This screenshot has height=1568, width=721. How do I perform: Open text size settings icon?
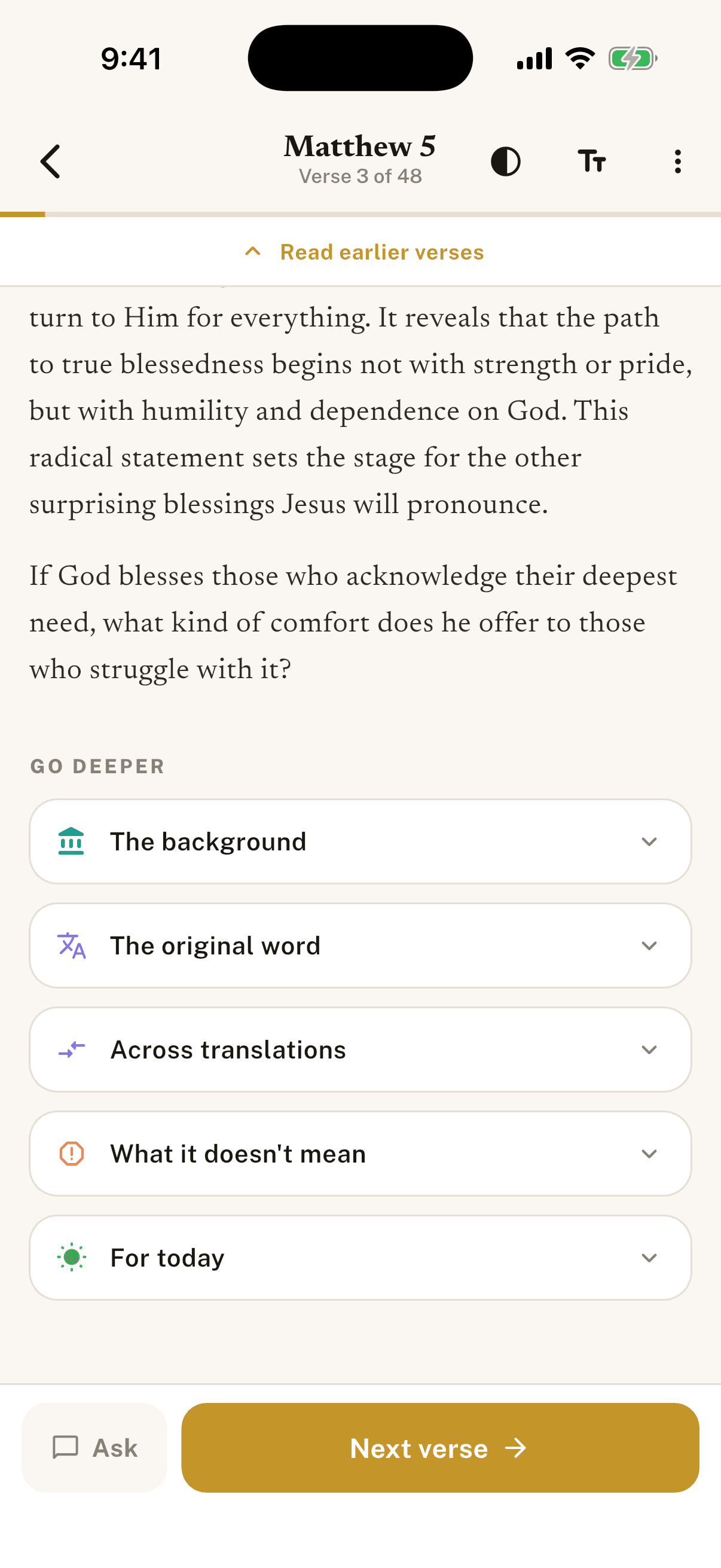591,161
